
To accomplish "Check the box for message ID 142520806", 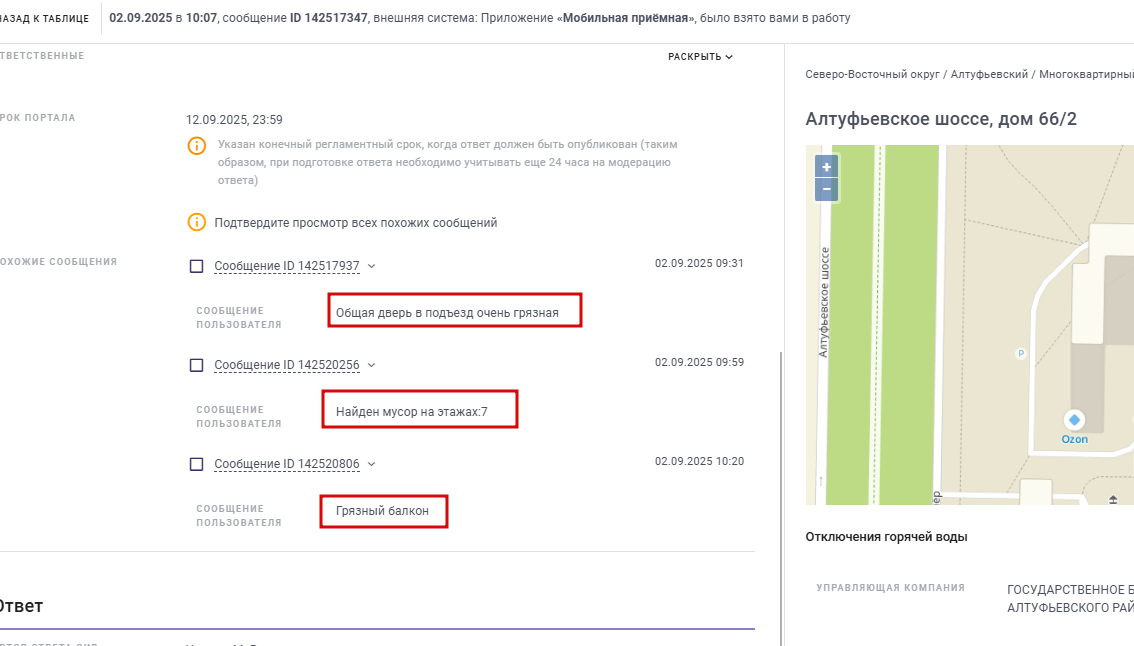I will [x=196, y=464].
